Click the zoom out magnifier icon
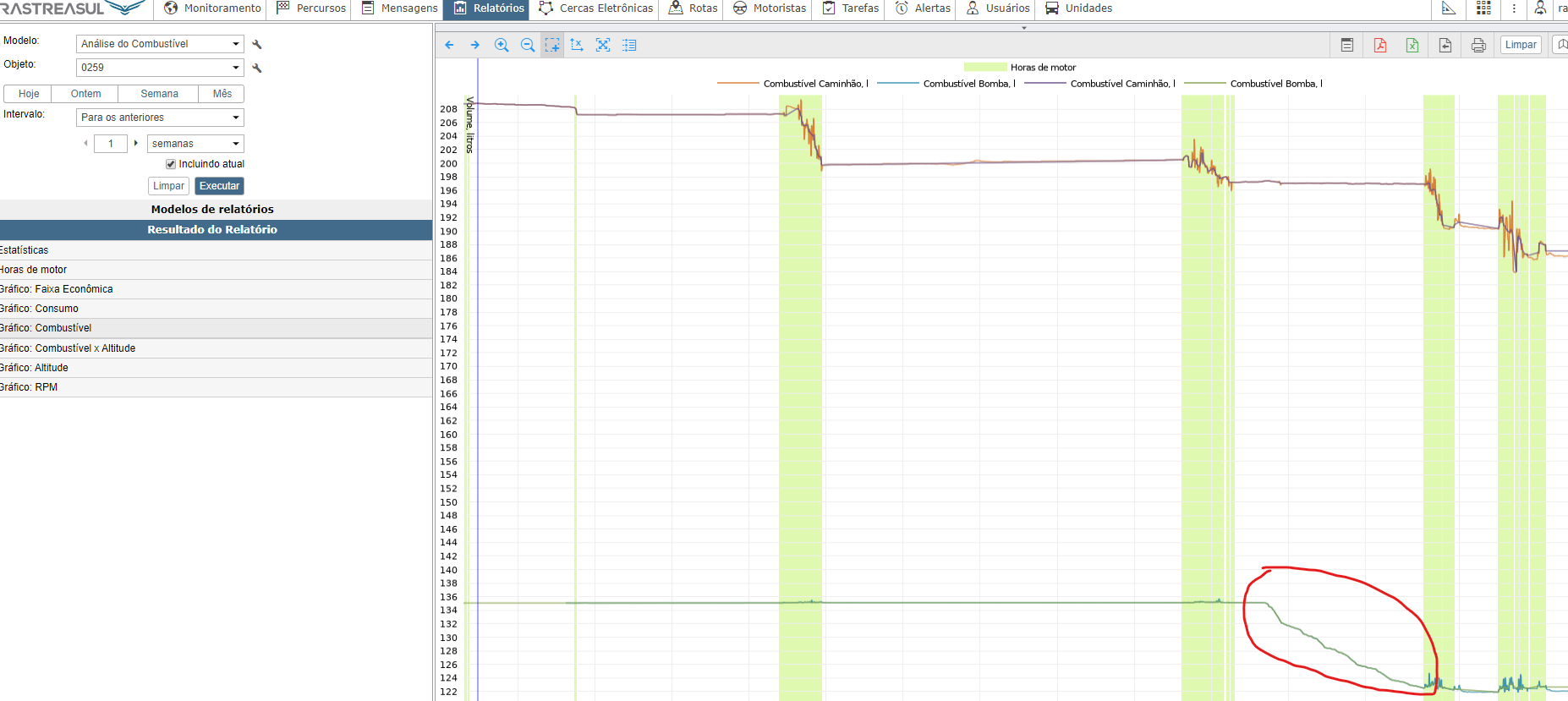This screenshot has width=1568, height=701. tap(528, 46)
